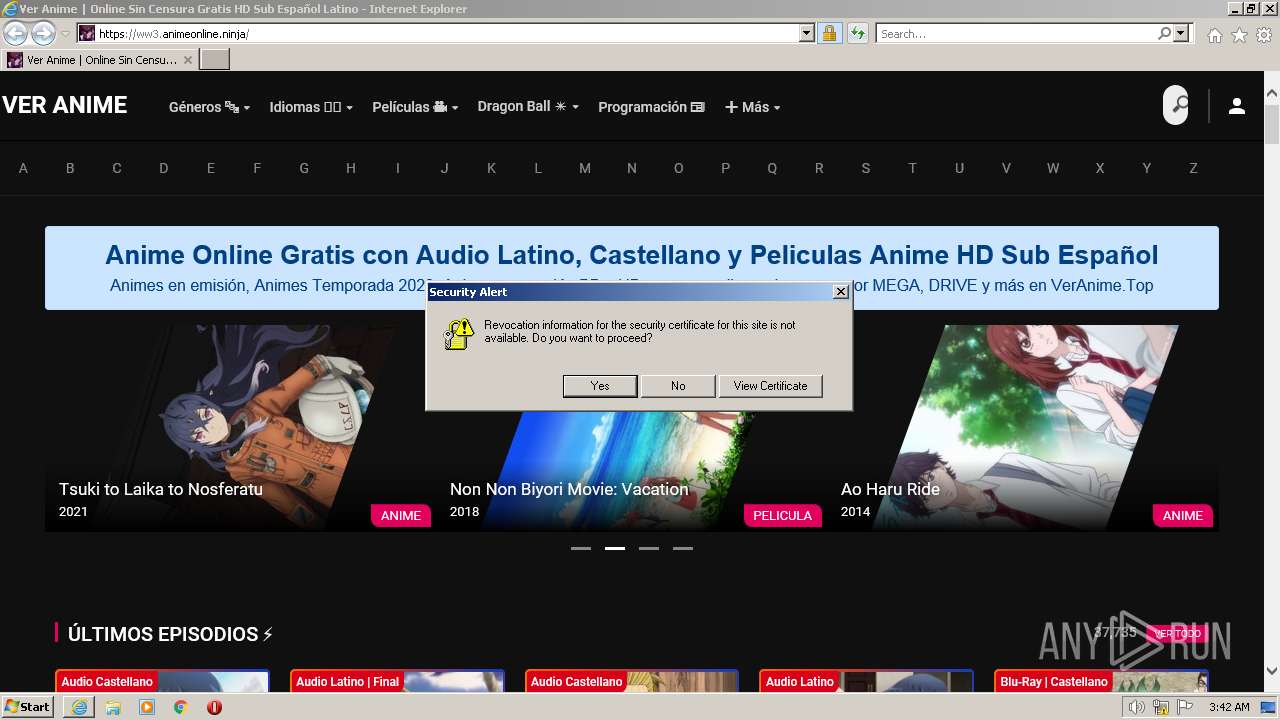Image resolution: width=1280 pixels, height=720 pixels.
Task: Filter anime by letter A
Action: (x=23, y=168)
